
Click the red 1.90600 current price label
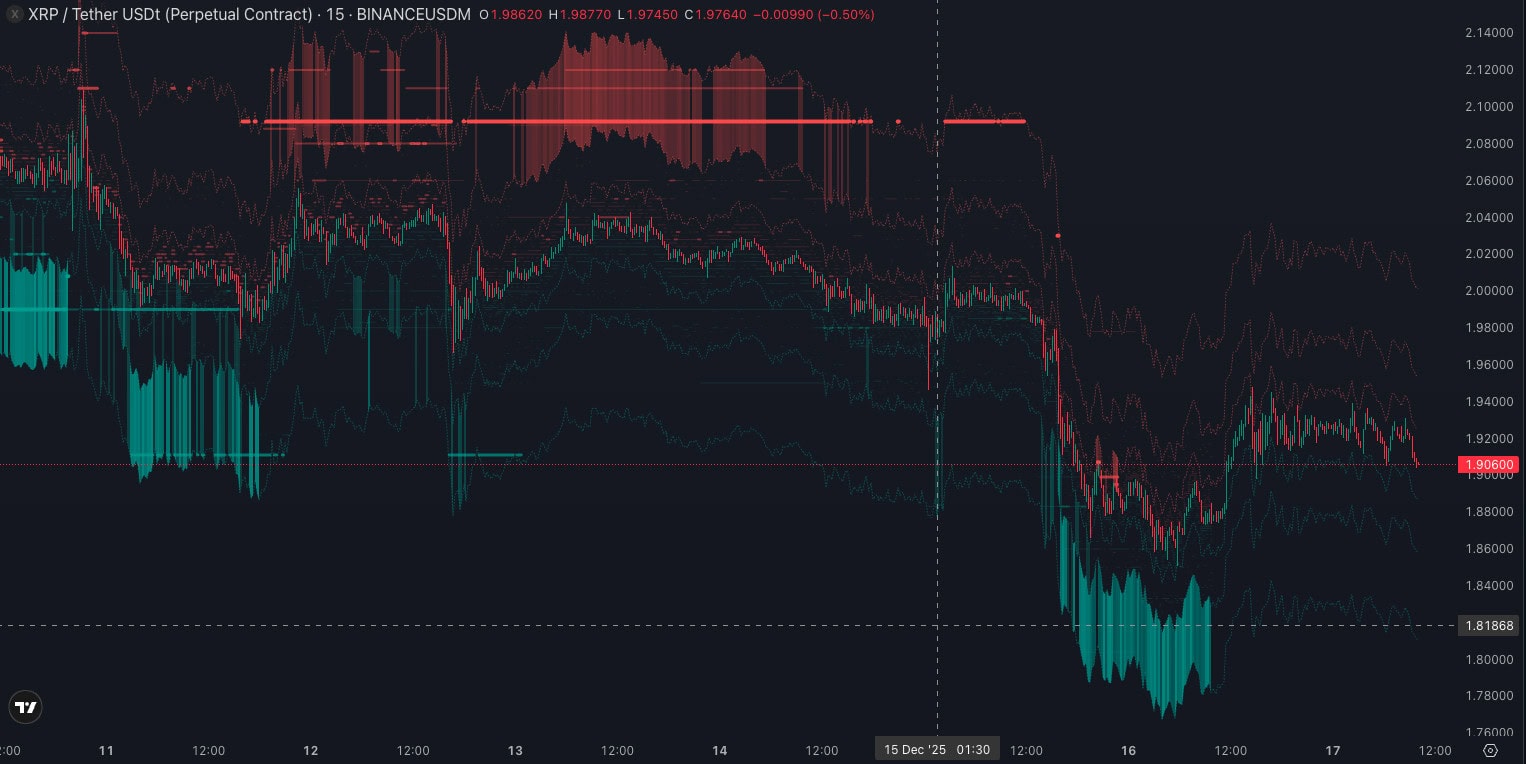point(1488,465)
